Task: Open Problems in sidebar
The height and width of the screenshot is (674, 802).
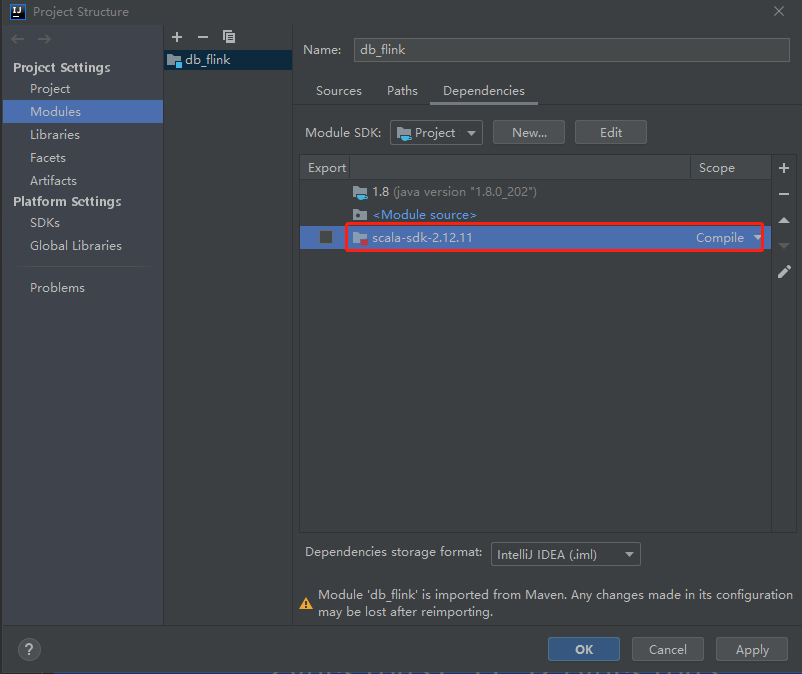Action: pyautogui.click(x=57, y=288)
